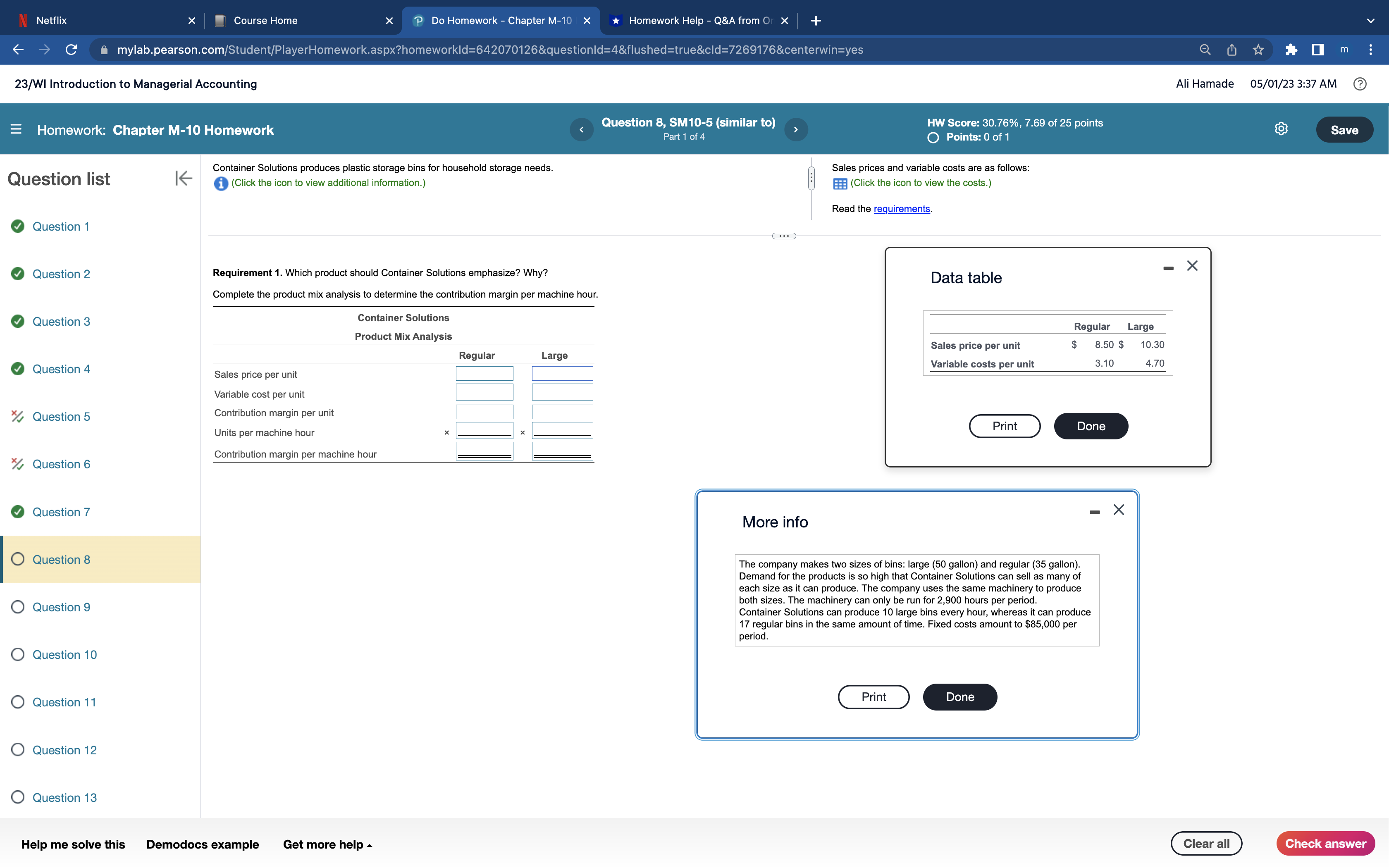1389x868 pixels.
Task: Open the costs data table icon
Action: click(x=840, y=184)
